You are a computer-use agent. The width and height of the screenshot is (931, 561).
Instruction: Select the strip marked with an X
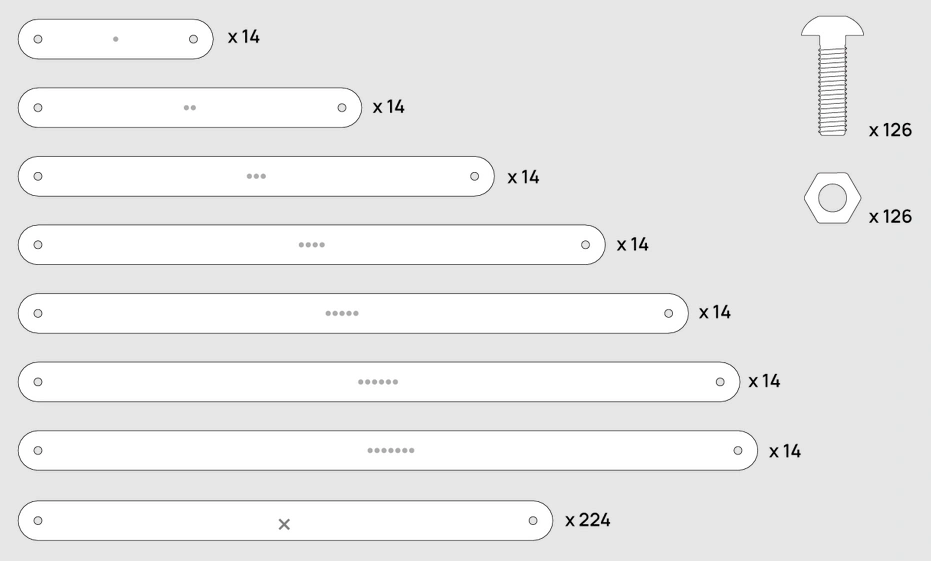point(286,521)
